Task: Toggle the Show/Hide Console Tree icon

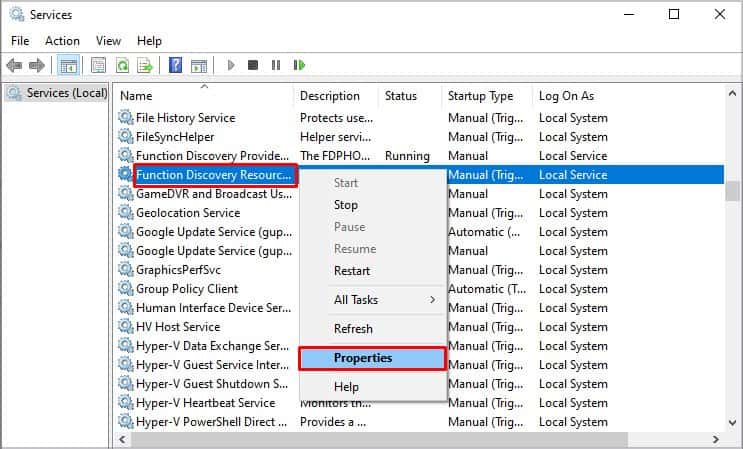Action: click(x=68, y=65)
